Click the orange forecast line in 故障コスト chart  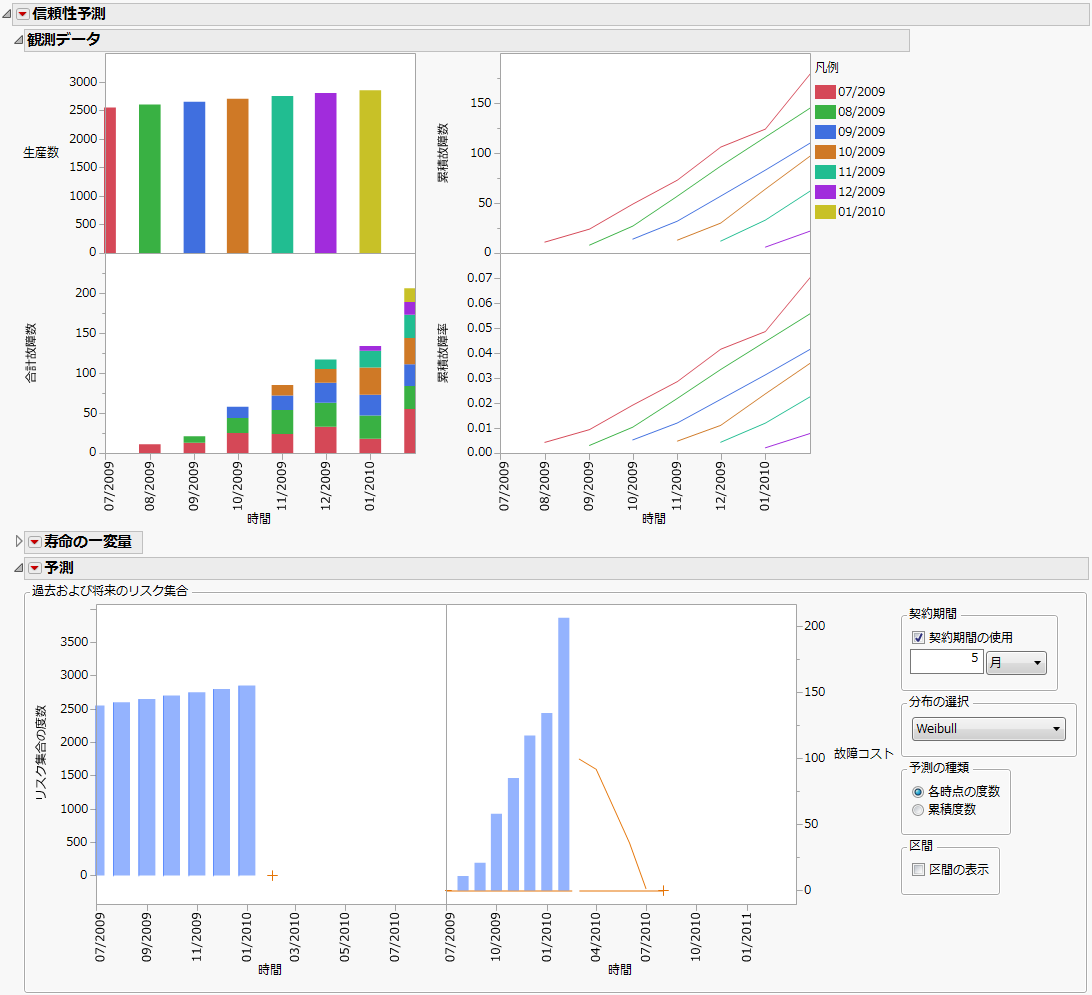613,806
